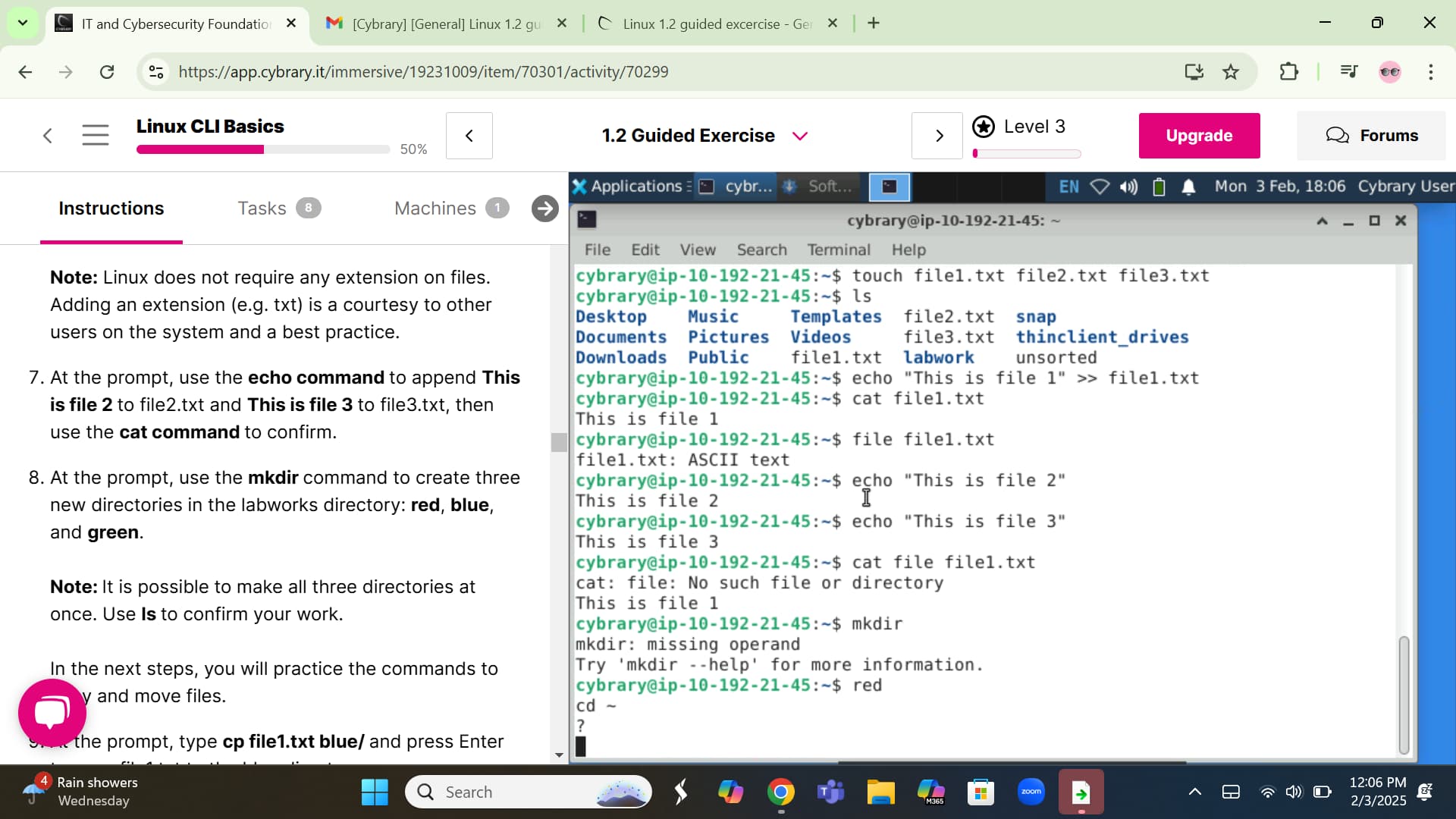Click the circled arrow to collapse instructions panel
The width and height of the screenshot is (1456, 819).
click(x=544, y=209)
